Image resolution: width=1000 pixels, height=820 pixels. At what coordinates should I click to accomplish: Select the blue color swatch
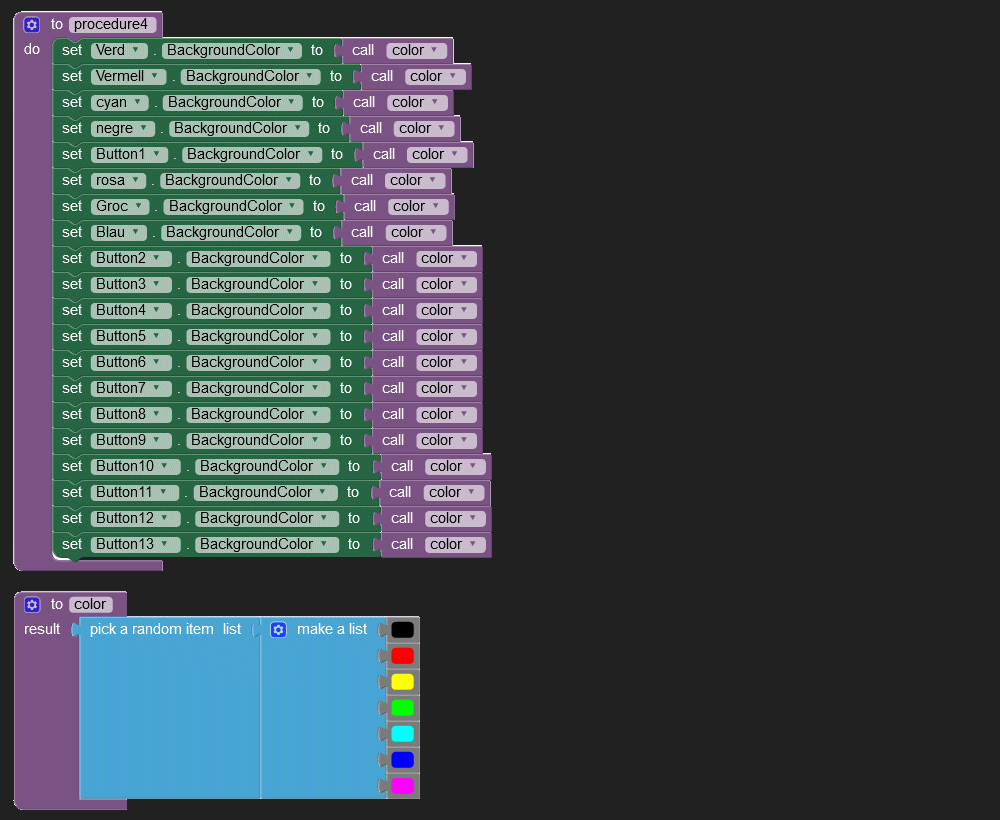[x=402, y=760]
